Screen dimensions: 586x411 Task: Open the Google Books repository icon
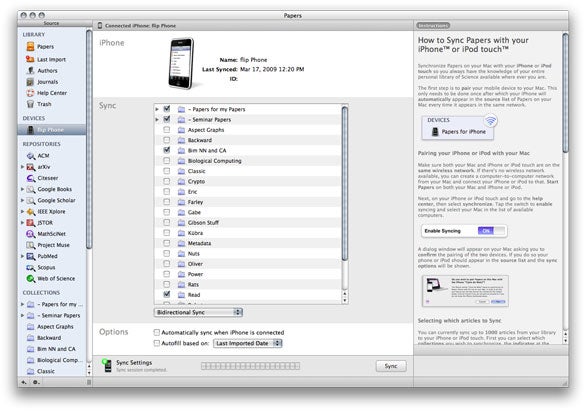31,189
